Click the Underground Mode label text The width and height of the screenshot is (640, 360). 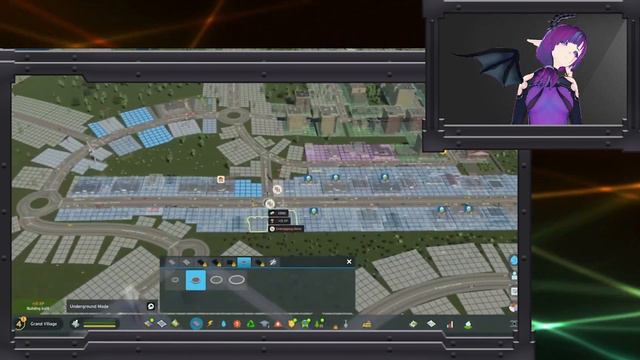[x=89, y=306]
